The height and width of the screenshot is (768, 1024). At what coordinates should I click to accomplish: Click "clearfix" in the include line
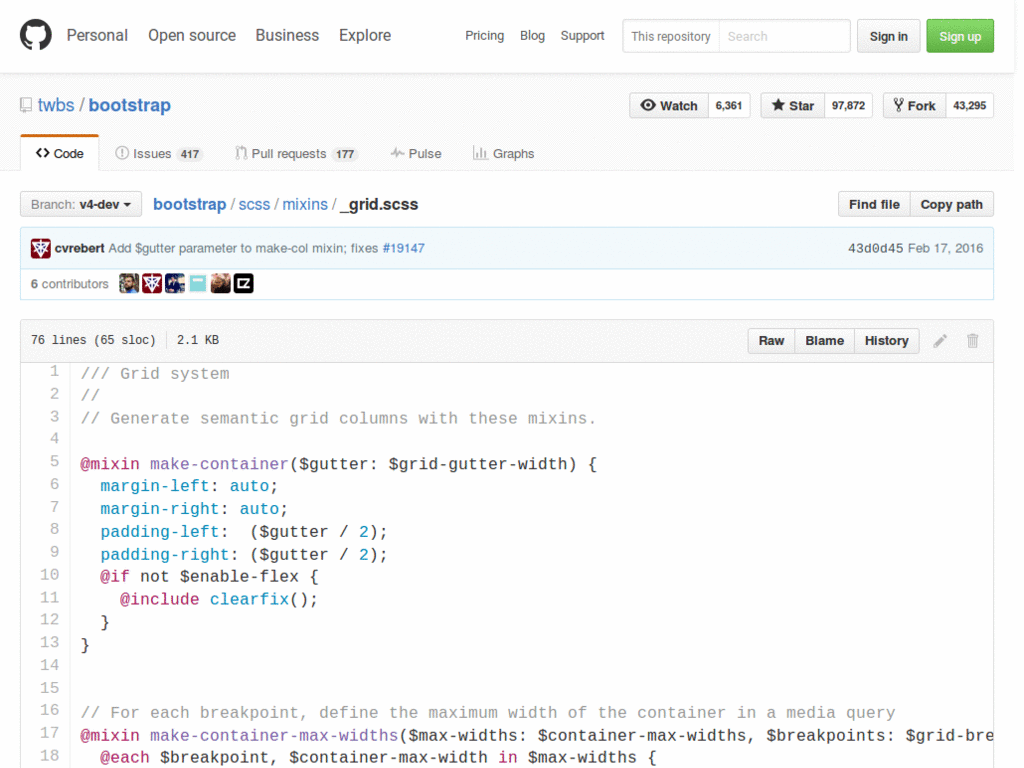(249, 600)
